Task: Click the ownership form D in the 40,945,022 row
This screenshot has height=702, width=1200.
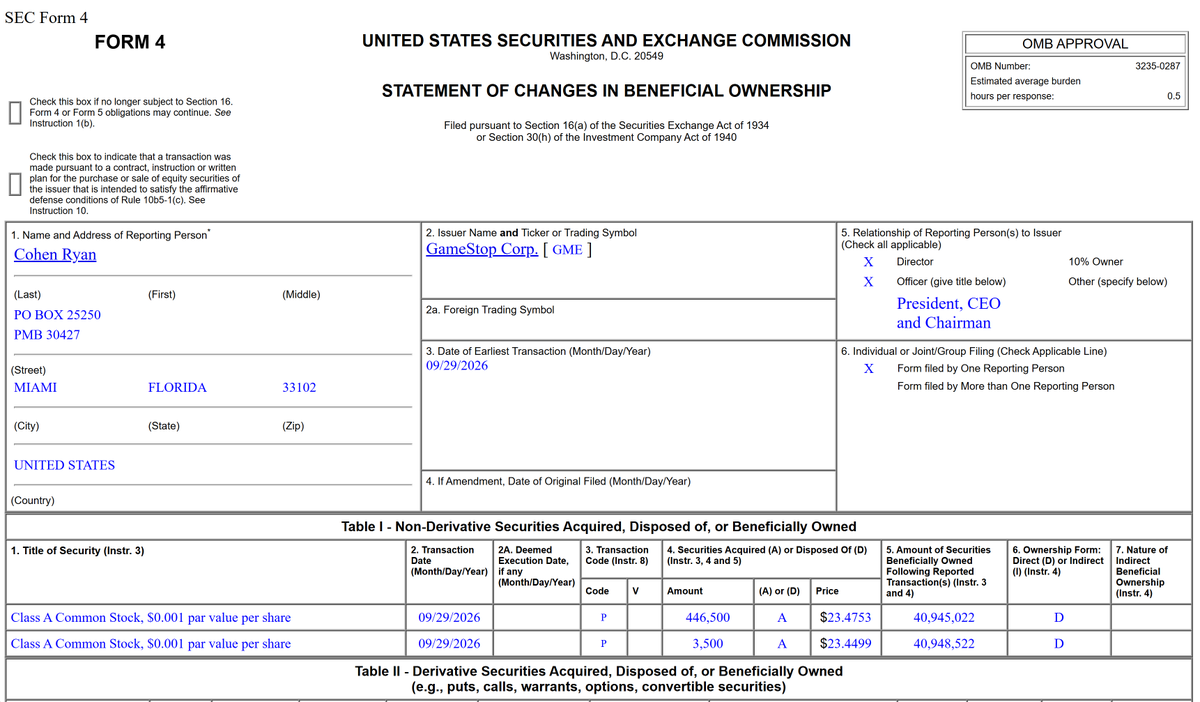Action: (x=1059, y=618)
